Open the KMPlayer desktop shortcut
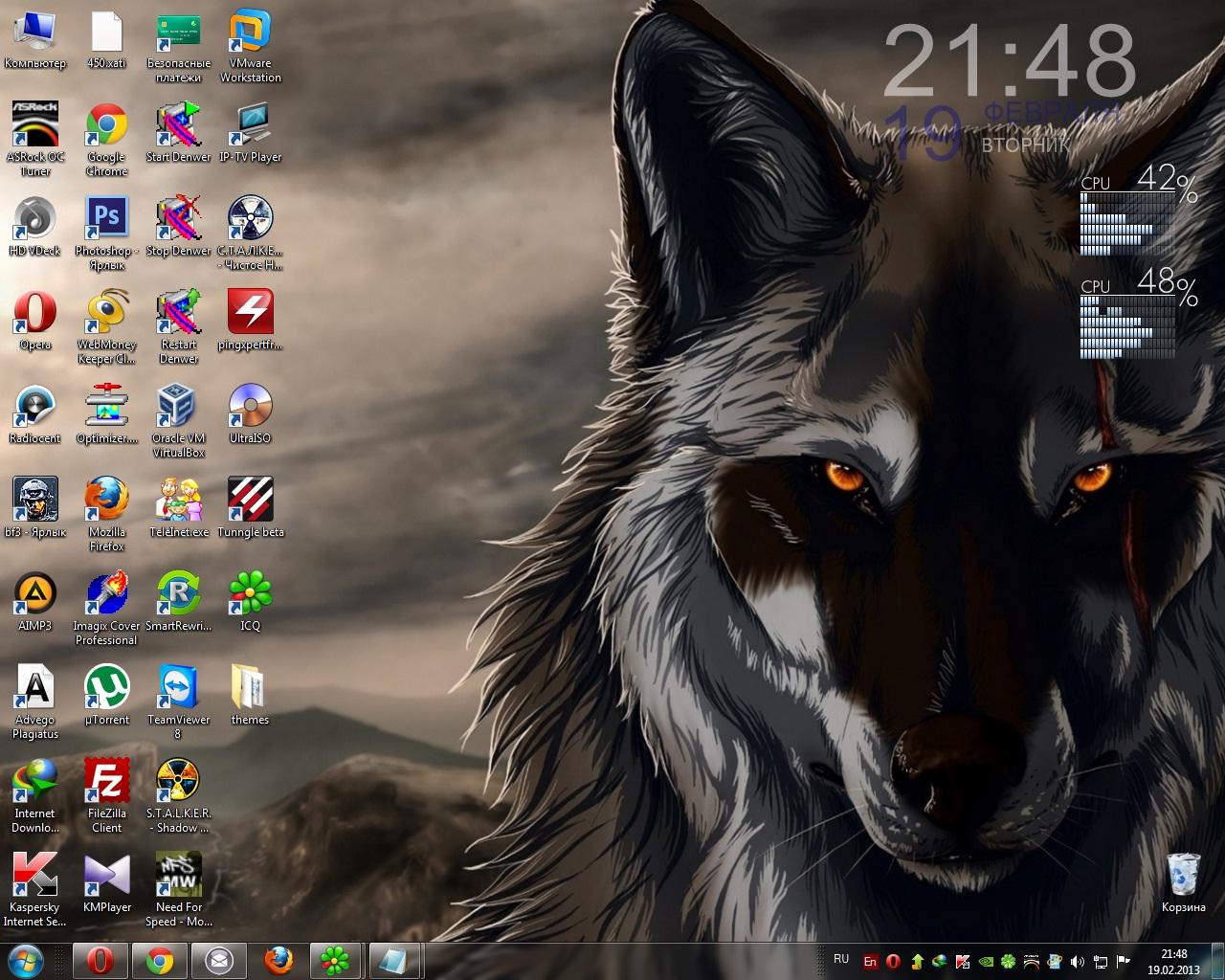 pos(106,876)
